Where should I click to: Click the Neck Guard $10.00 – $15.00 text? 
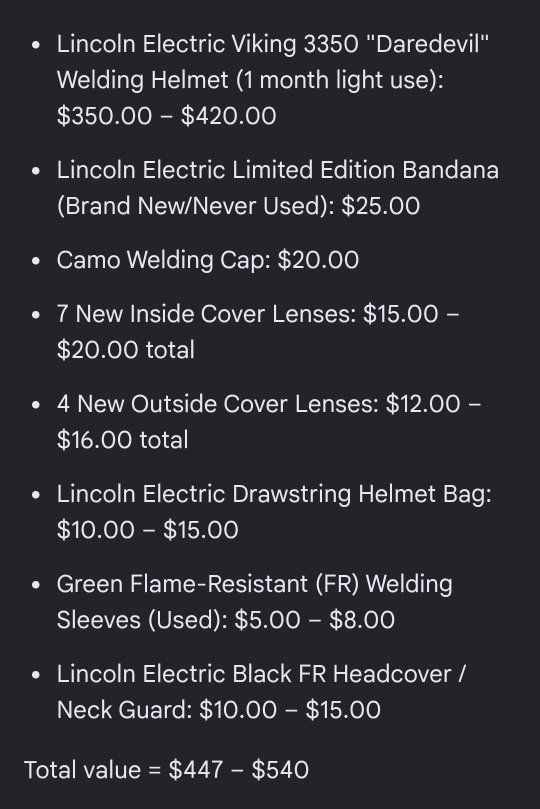219,710
